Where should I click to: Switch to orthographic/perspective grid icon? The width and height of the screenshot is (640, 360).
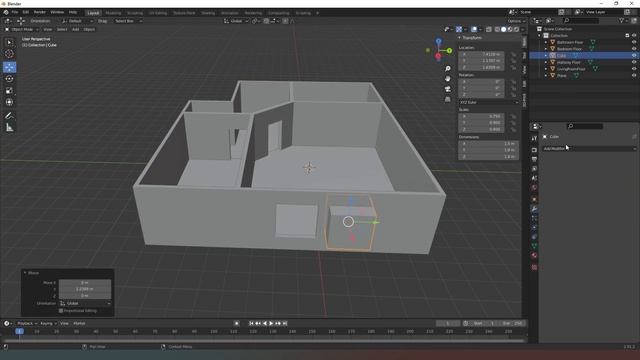click(448, 99)
